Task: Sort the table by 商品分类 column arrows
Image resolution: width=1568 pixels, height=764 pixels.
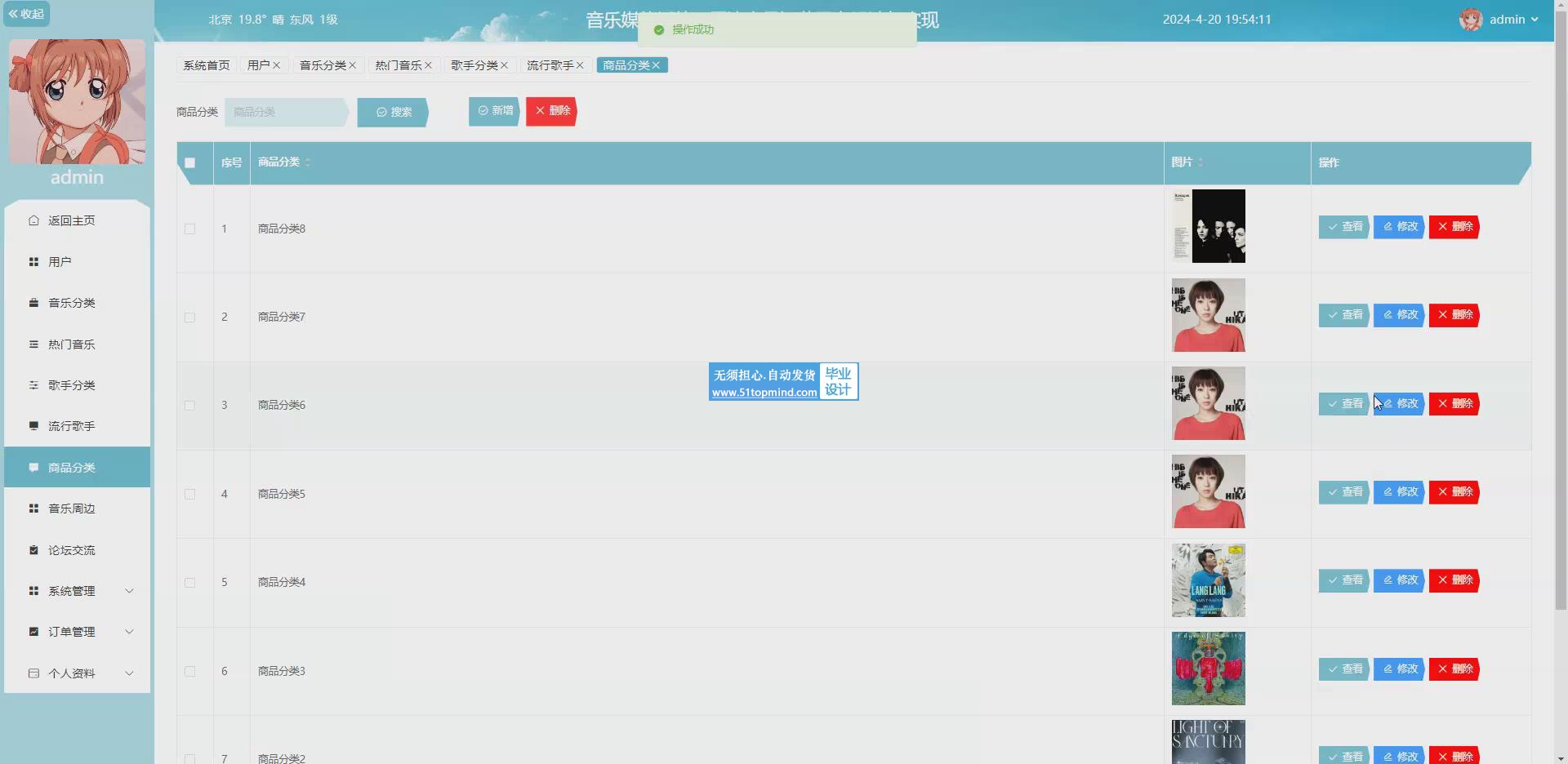Action: 308,162
